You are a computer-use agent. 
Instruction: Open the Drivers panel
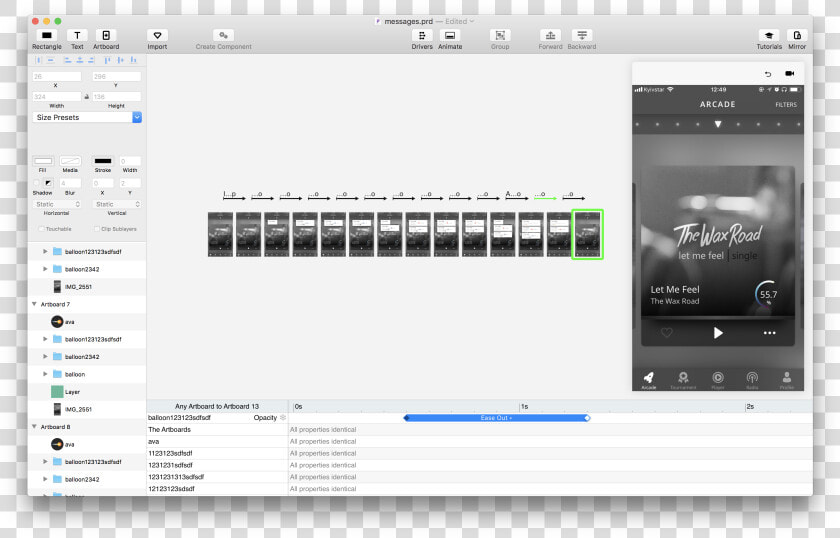pos(422,35)
